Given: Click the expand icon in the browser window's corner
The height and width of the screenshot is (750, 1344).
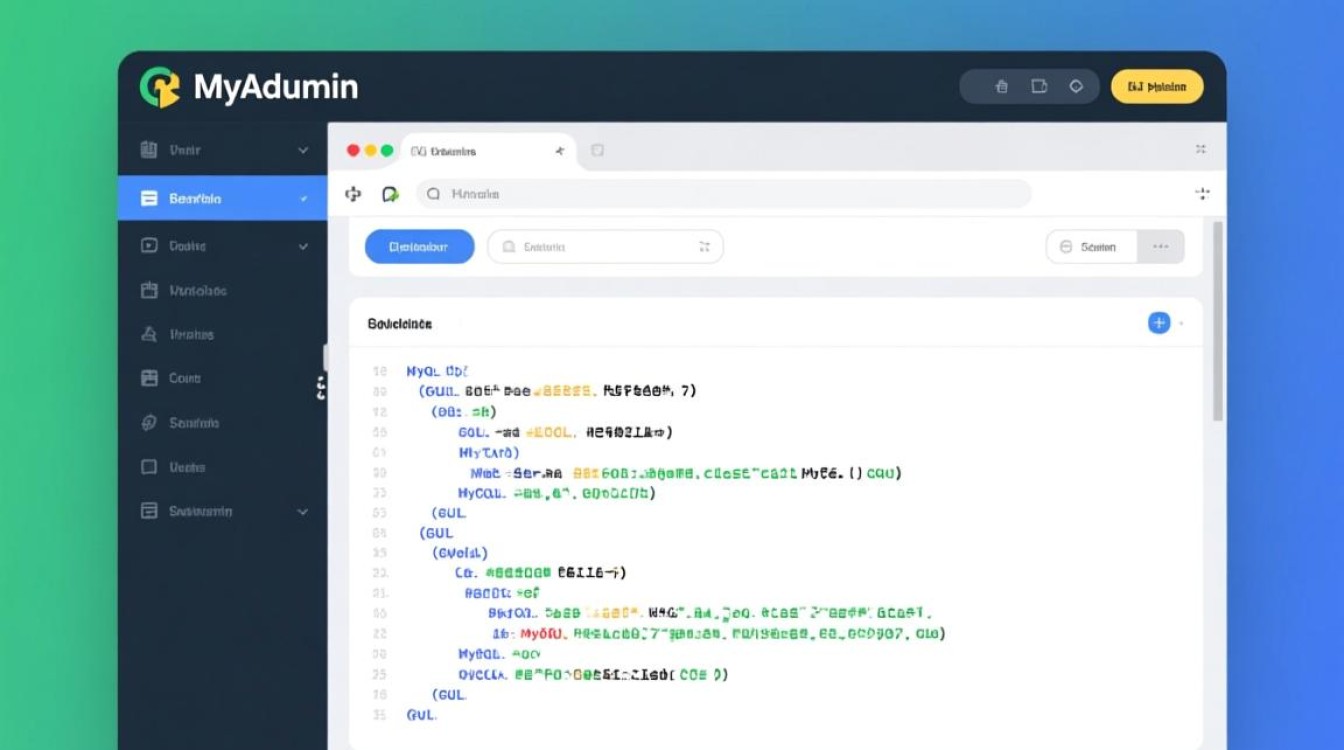Looking at the screenshot, I should (1201, 150).
